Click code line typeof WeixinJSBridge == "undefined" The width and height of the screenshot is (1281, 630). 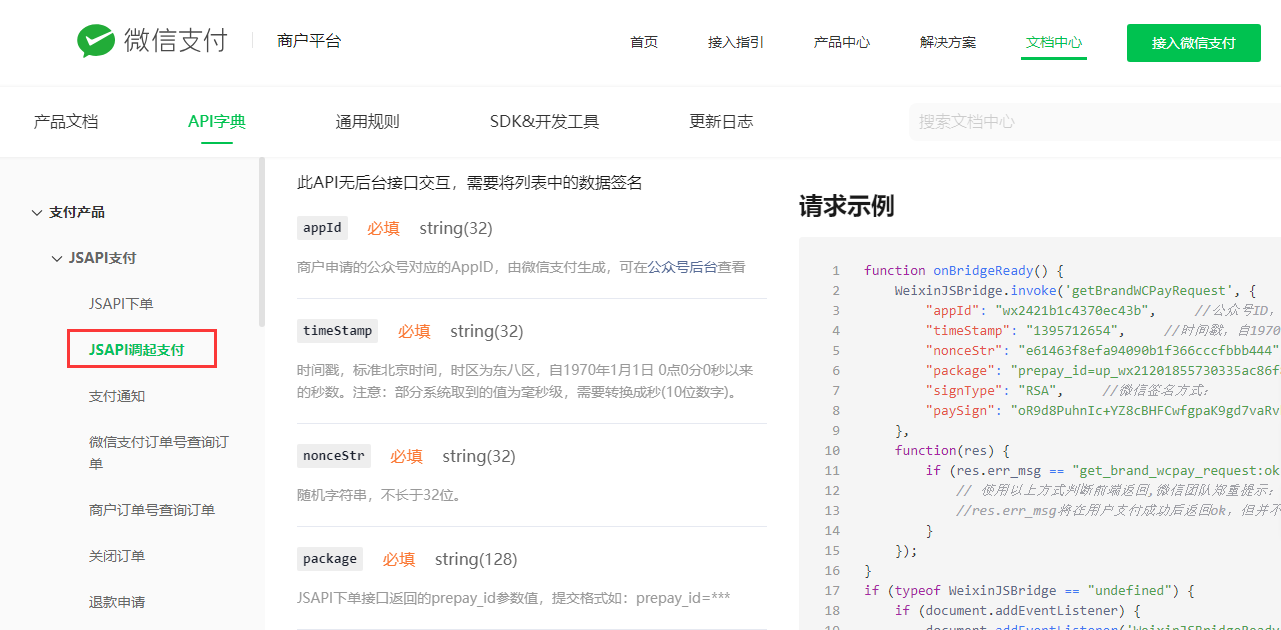pyautogui.click(x=1030, y=590)
